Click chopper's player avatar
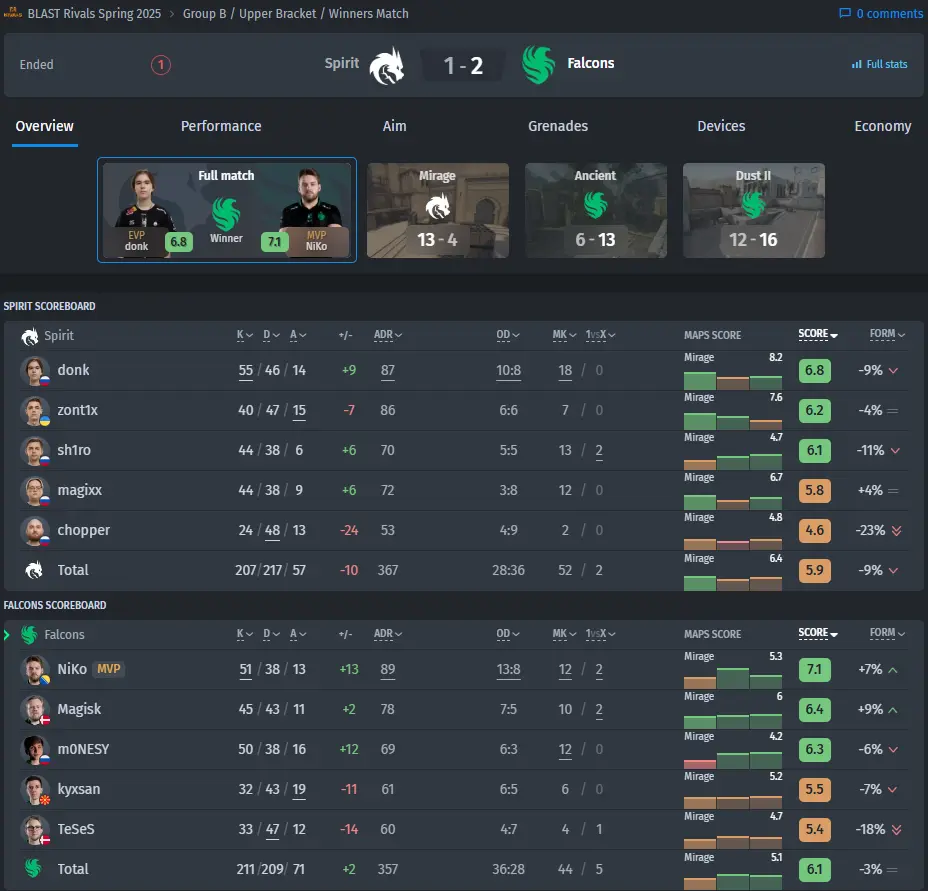 click(x=34, y=530)
